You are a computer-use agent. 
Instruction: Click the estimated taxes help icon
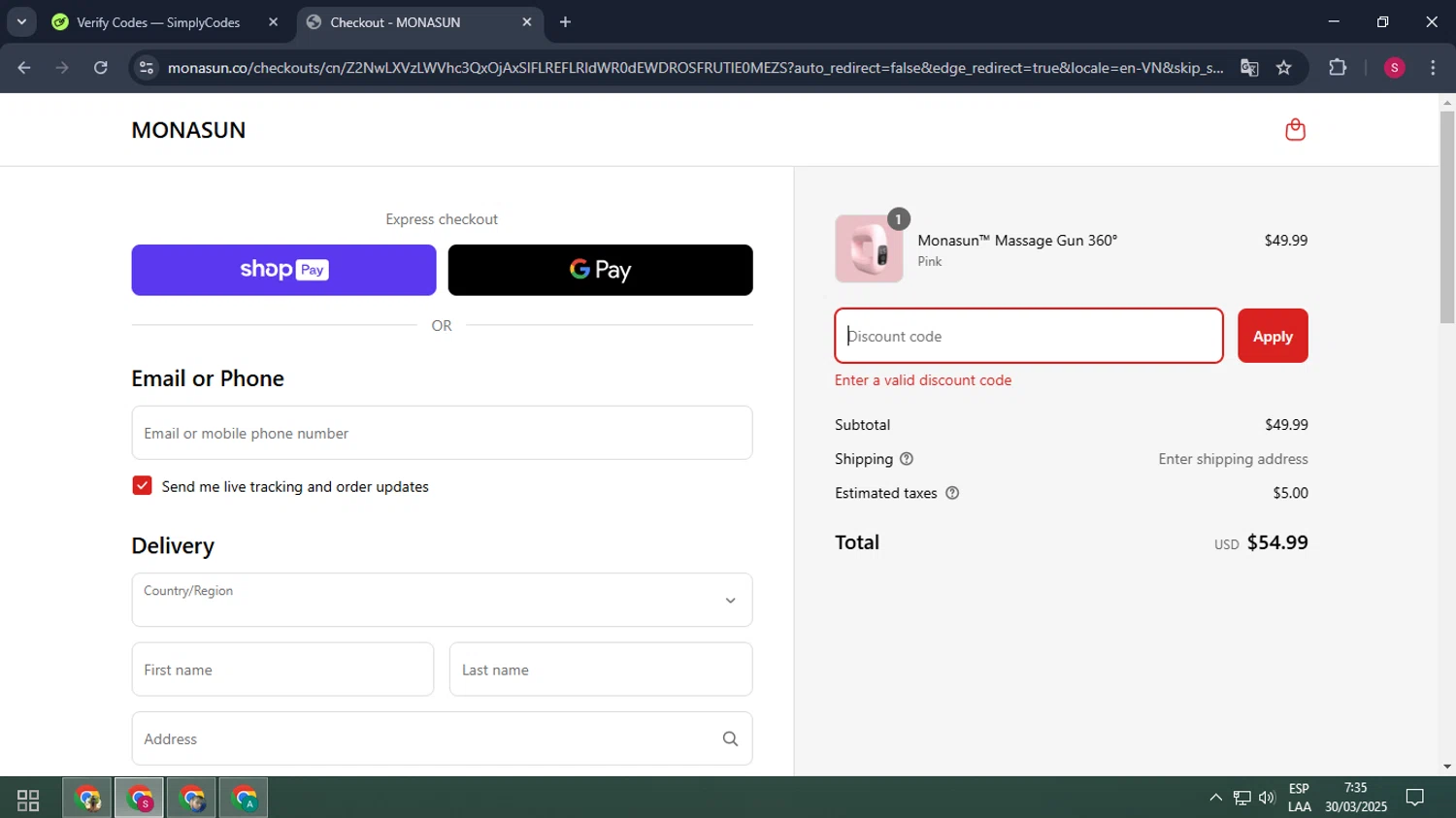coord(952,493)
